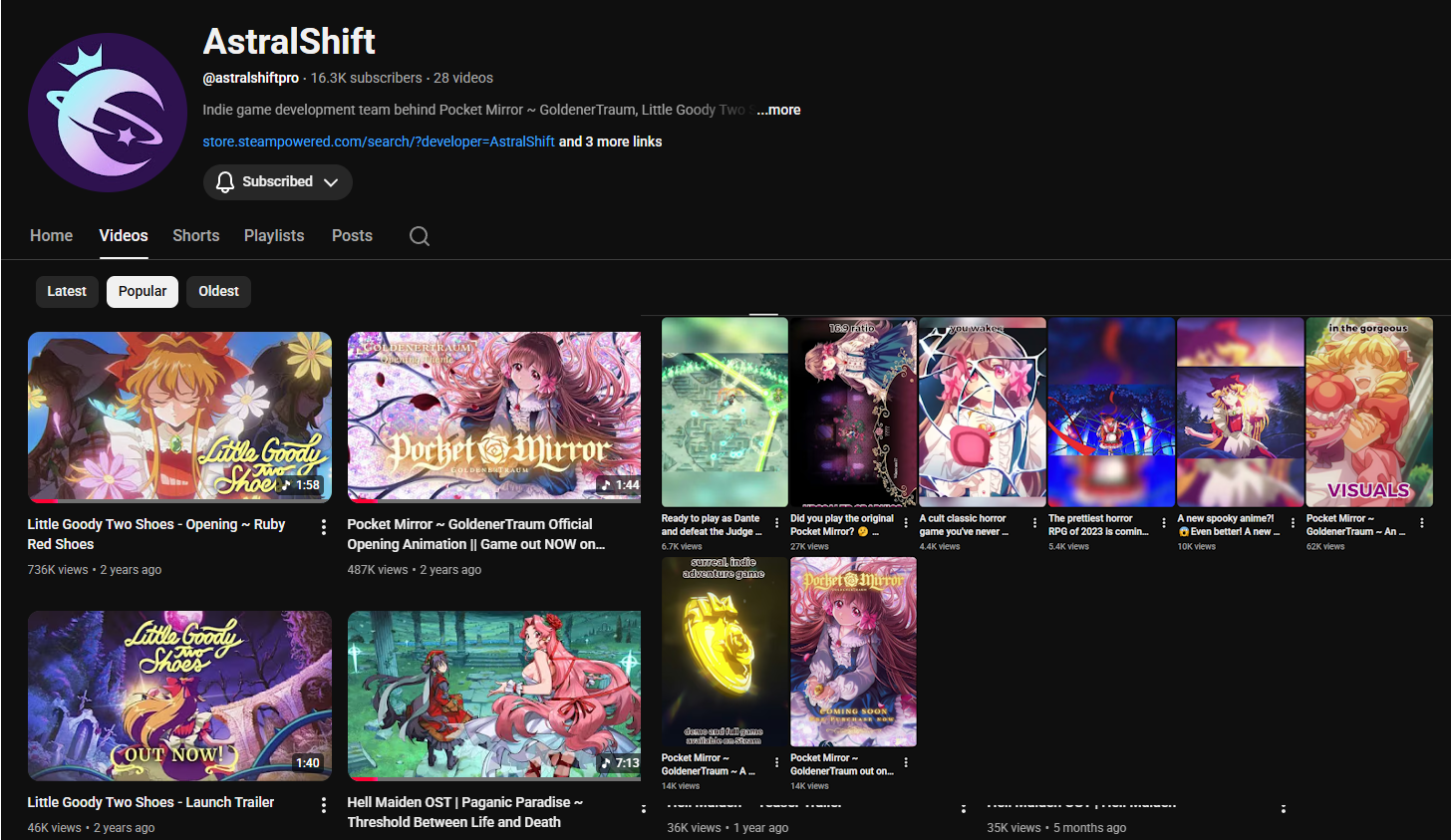
Task: Click 'Pocket Mirror ~ GoldenerTraum out on...' title
Action: tap(842, 764)
